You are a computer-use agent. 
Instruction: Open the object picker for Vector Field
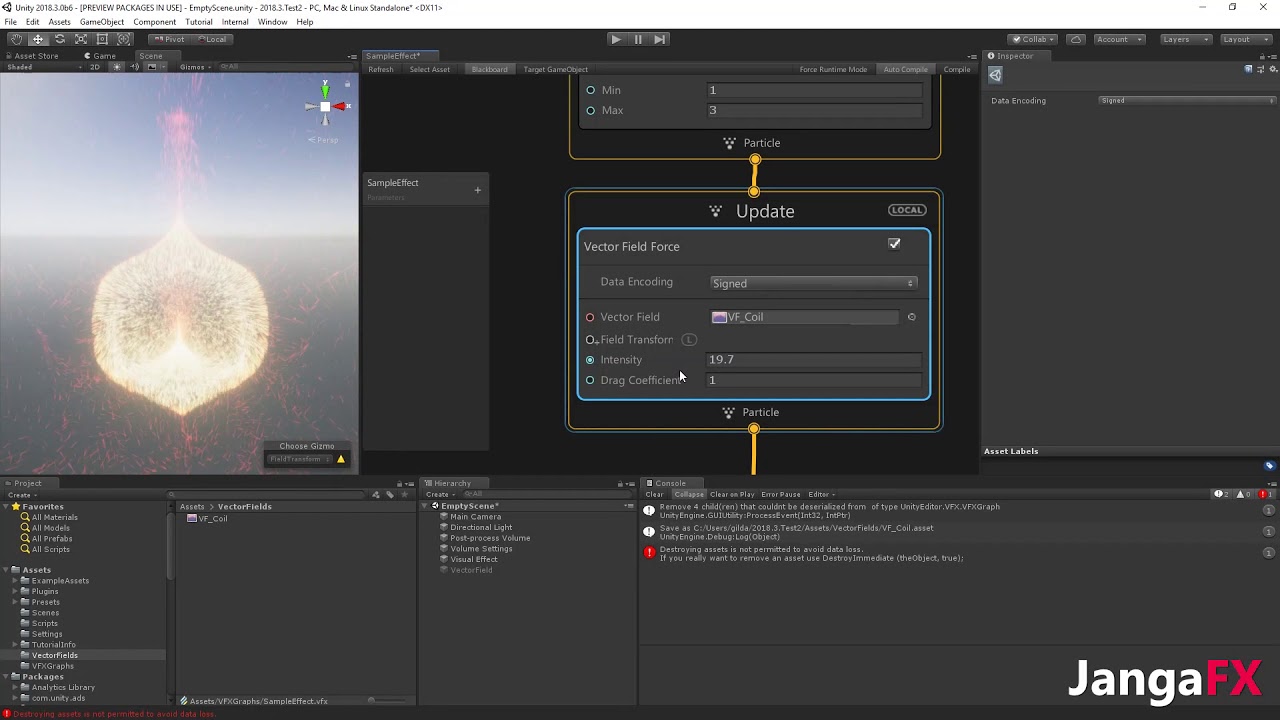[x=911, y=317]
